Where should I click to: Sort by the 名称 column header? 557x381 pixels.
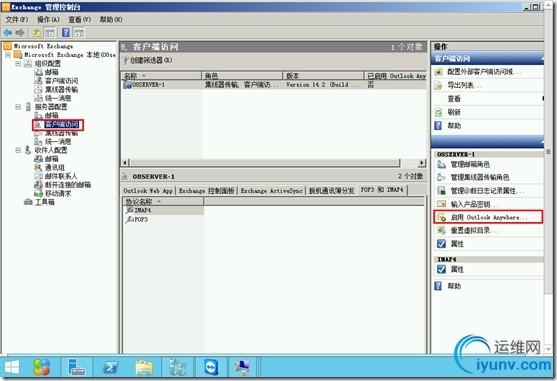tap(161, 76)
